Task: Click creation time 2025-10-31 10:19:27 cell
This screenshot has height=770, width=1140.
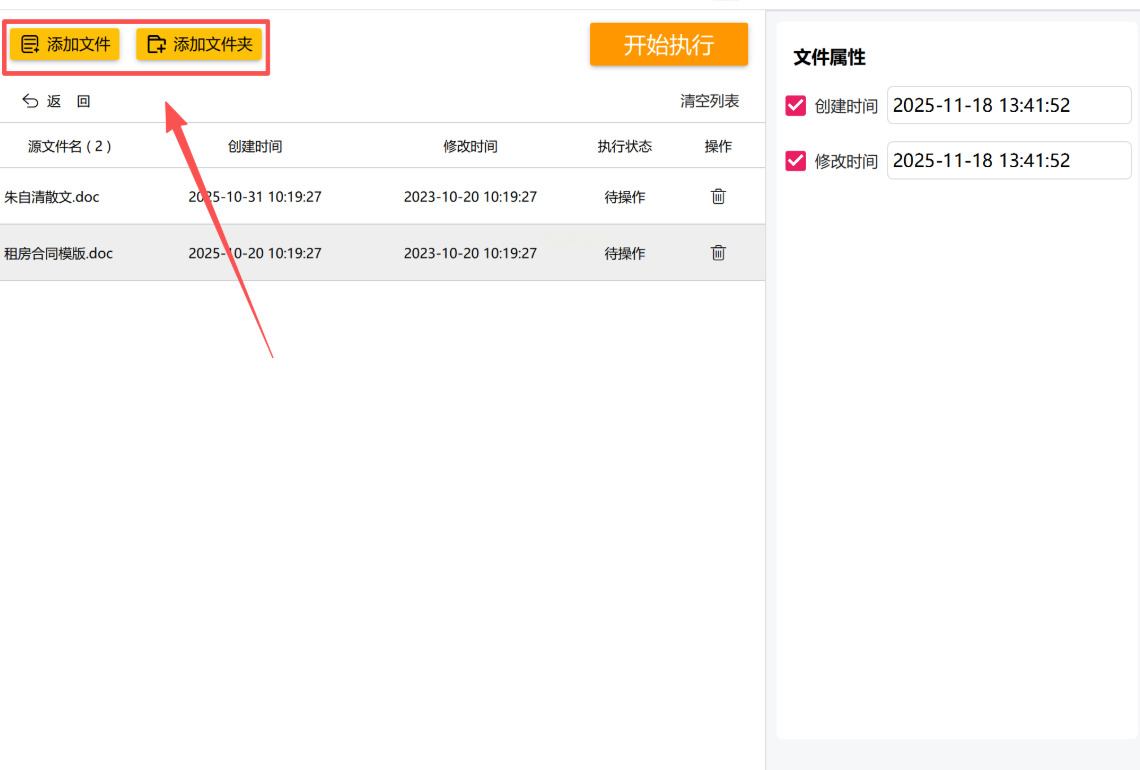Action: pyautogui.click(x=255, y=197)
